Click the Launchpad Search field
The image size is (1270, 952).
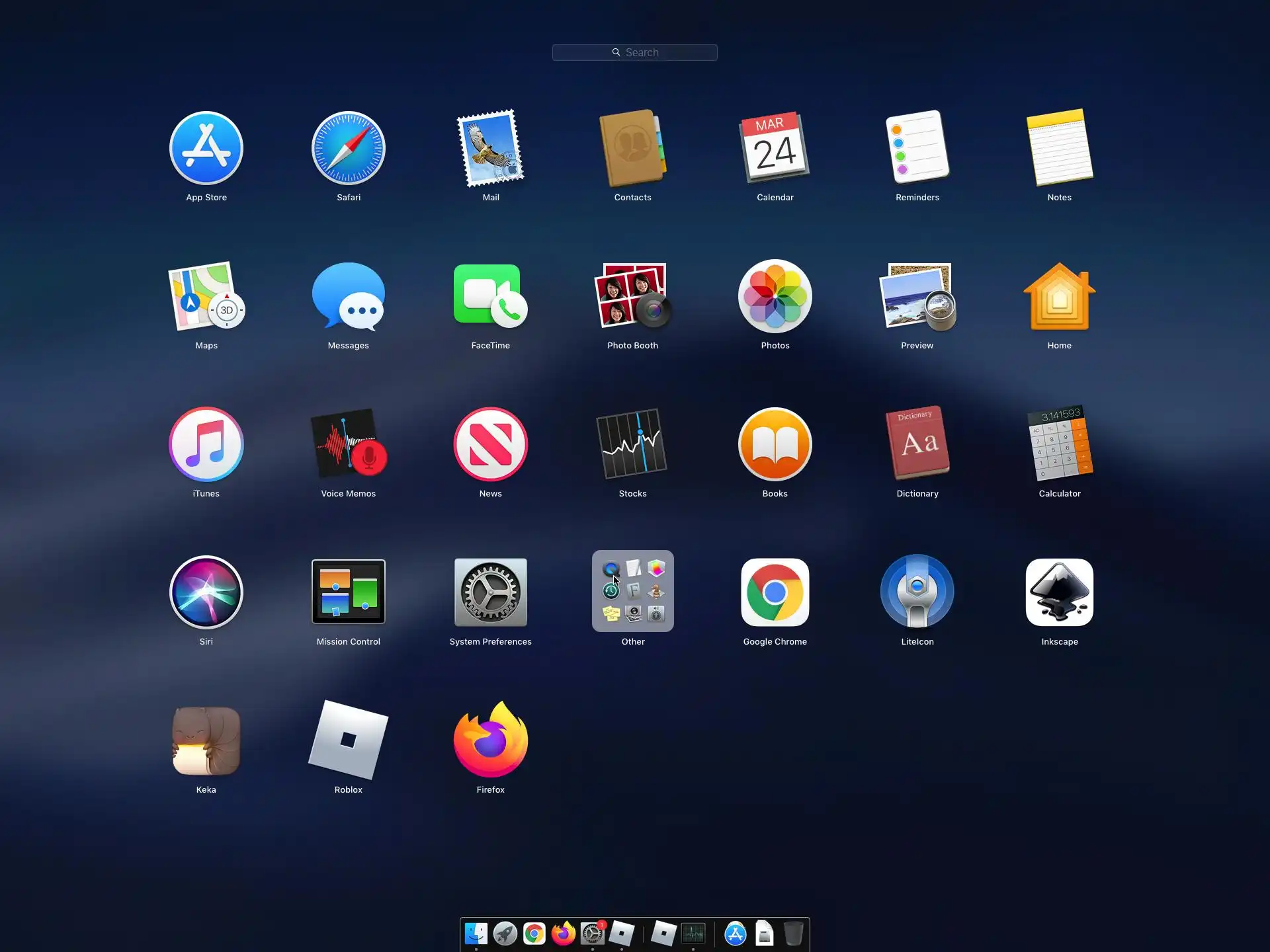click(x=634, y=52)
